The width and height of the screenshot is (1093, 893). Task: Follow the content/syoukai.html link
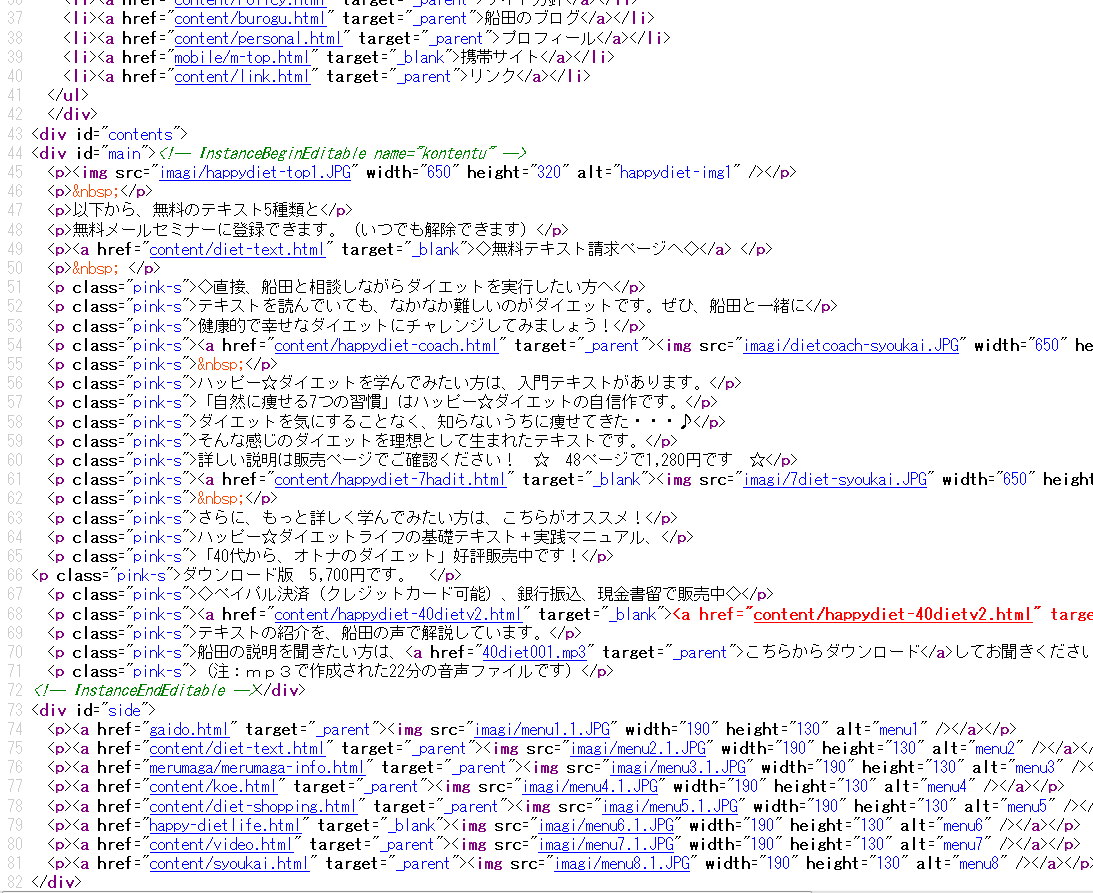(x=229, y=864)
